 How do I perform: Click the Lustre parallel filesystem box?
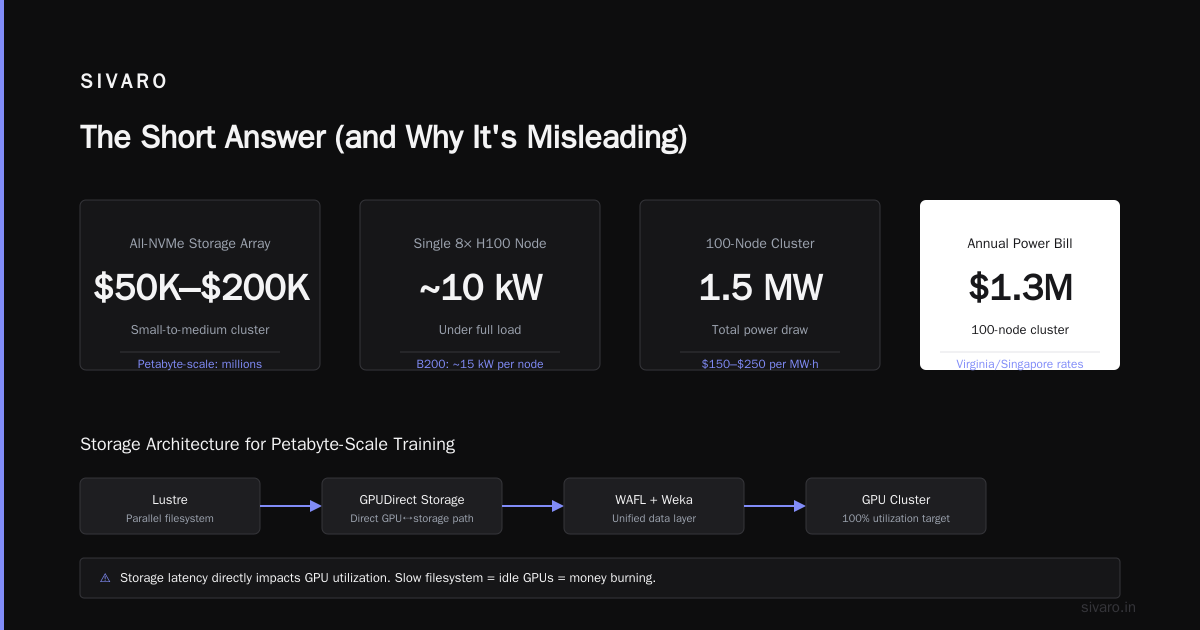170,506
